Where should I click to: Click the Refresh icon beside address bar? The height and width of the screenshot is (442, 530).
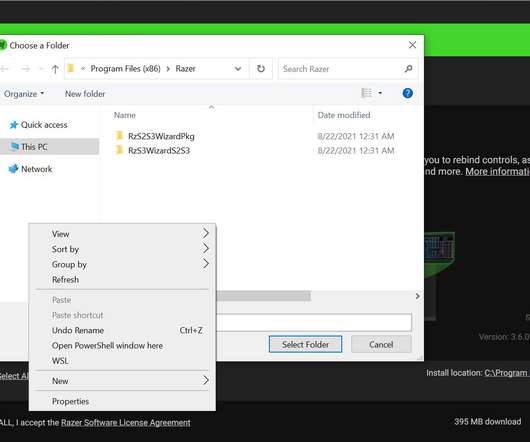coord(261,69)
